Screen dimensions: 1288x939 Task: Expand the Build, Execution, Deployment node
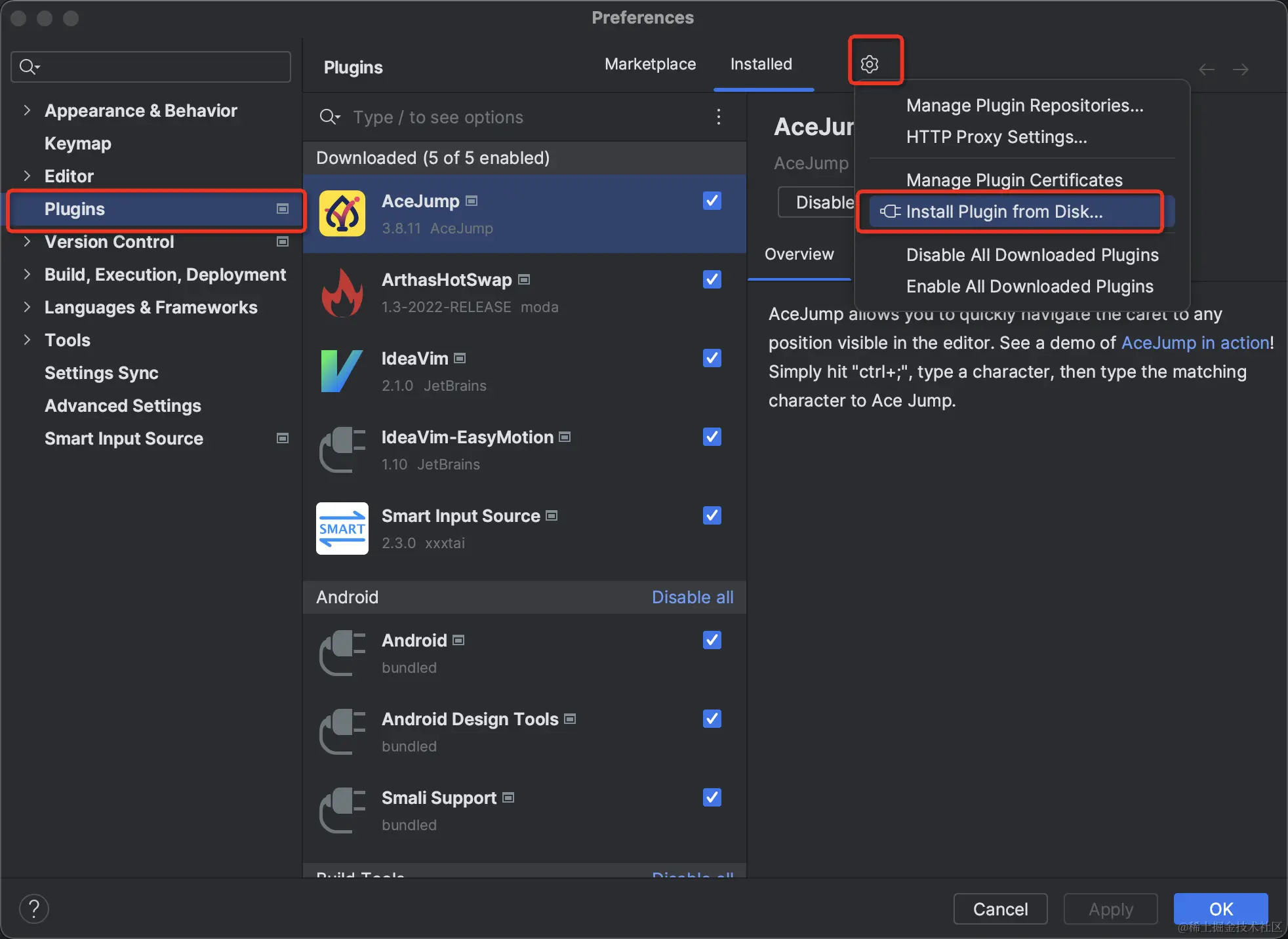click(x=27, y=274)
